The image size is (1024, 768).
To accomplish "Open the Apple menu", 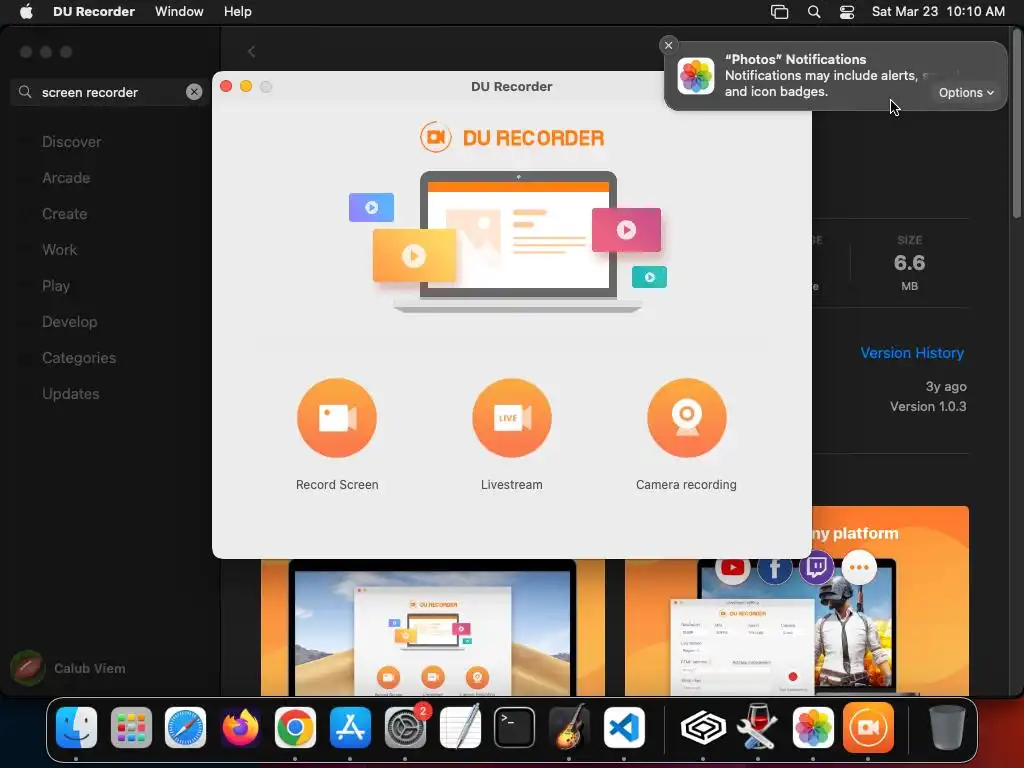I will coord(26,11).
